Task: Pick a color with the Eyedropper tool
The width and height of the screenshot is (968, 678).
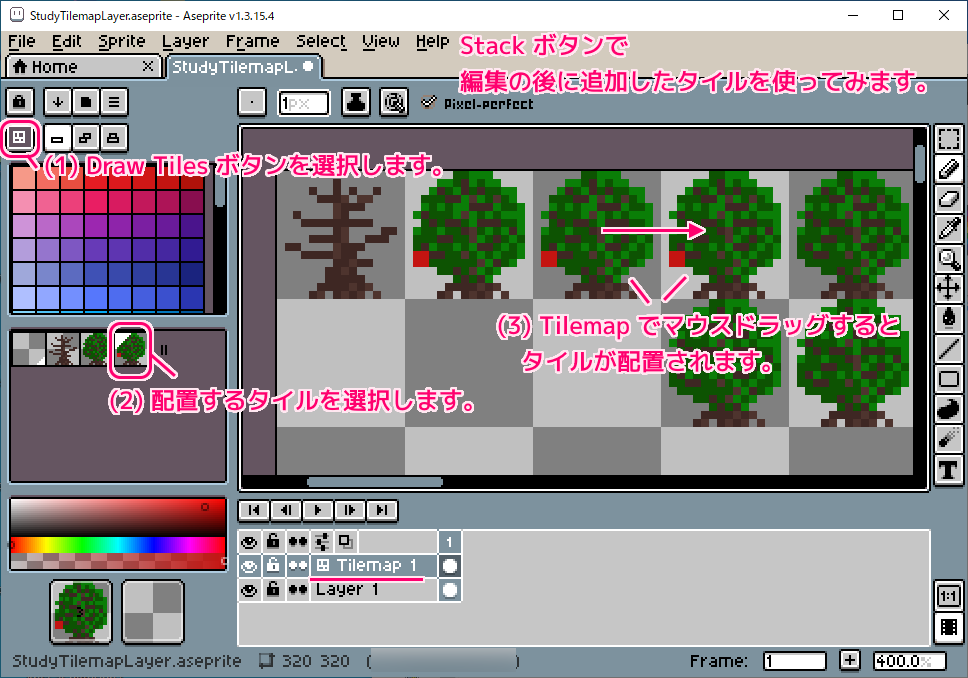Action: click(949, 228)
